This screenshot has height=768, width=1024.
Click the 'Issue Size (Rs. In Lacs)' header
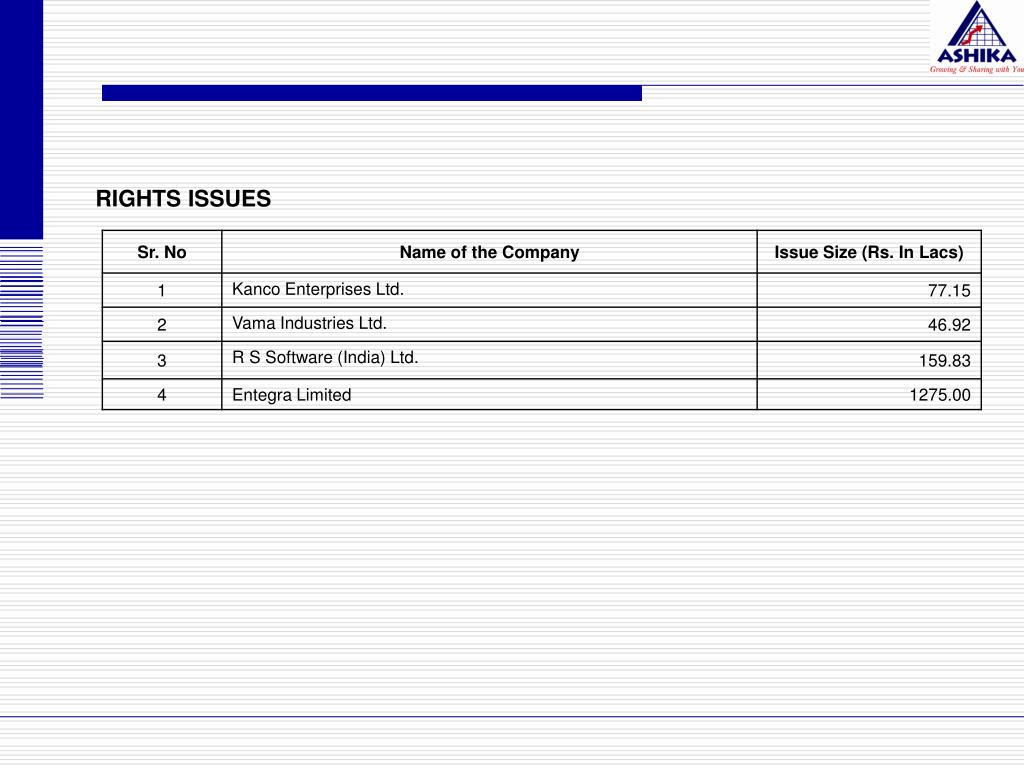tap(869, 252)
